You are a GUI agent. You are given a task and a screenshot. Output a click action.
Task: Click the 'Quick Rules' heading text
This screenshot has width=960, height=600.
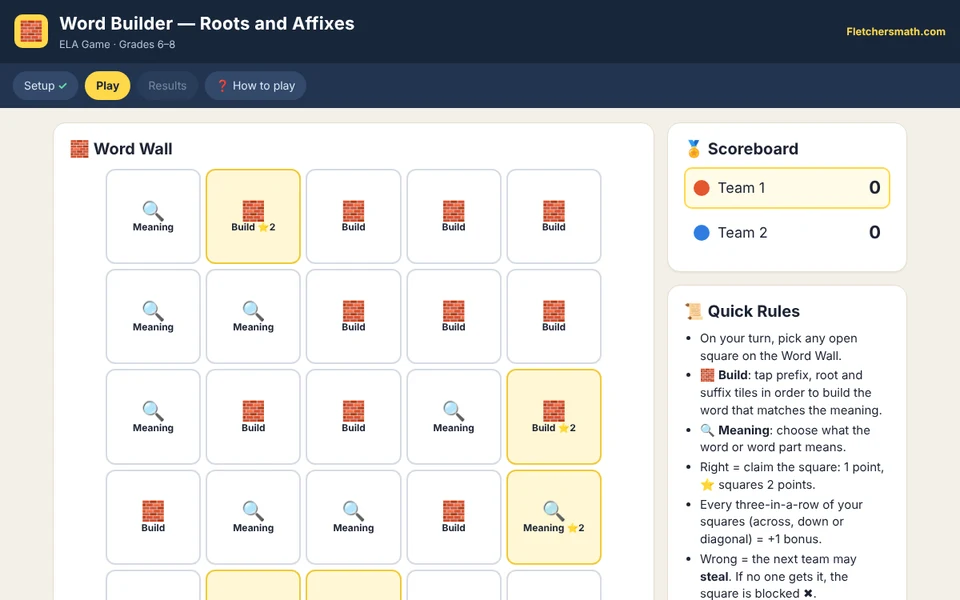[754, 311]
